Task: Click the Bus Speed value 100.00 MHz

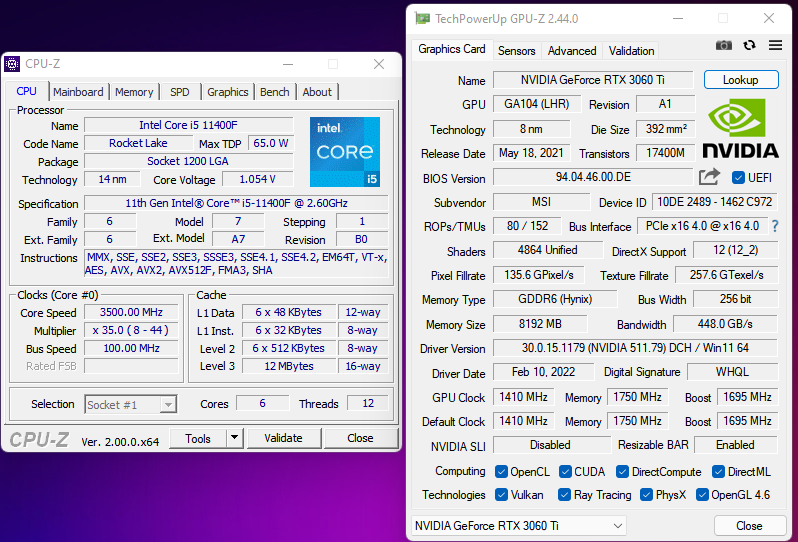Action: [x=131, y=348]
